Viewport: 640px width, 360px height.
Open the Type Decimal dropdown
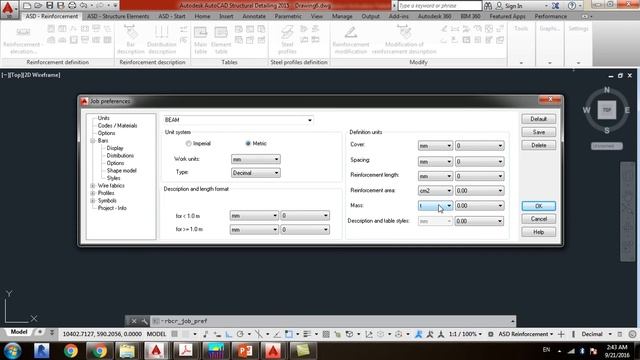(256, 173)
